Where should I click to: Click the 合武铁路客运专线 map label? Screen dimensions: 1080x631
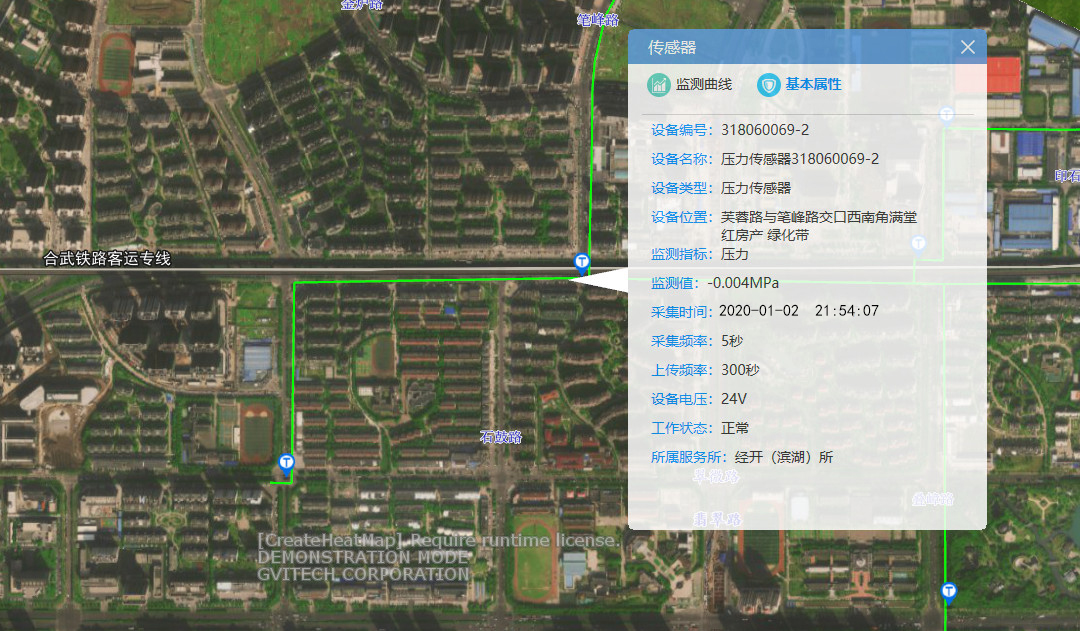(x=107, y=259)
